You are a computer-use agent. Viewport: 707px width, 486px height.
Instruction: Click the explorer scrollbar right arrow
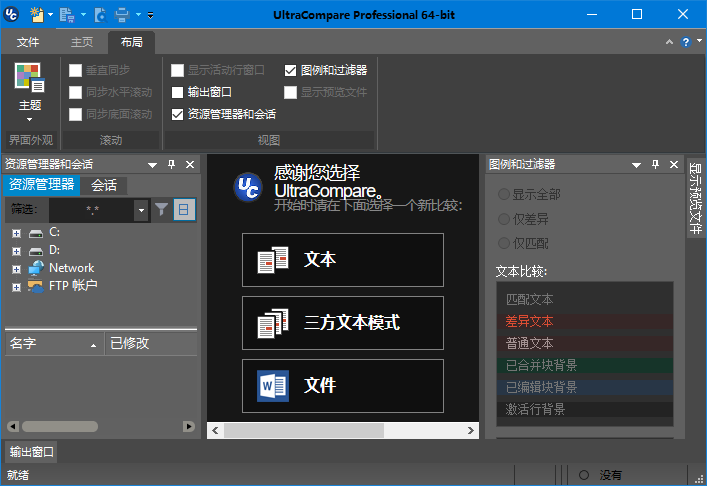(189, 426)
